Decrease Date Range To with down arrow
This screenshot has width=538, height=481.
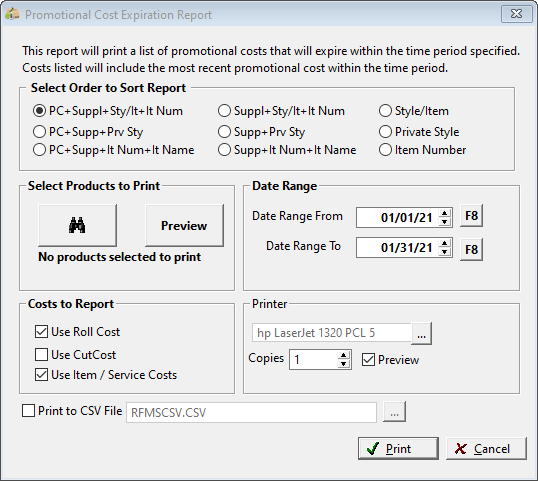(x=445, y=252)
